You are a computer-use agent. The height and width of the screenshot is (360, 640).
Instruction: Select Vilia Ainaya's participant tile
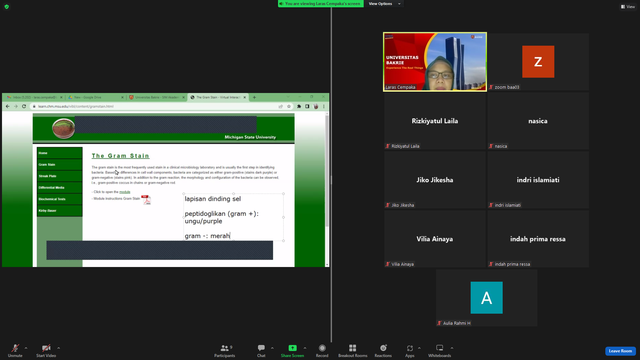tap(435, 239)
